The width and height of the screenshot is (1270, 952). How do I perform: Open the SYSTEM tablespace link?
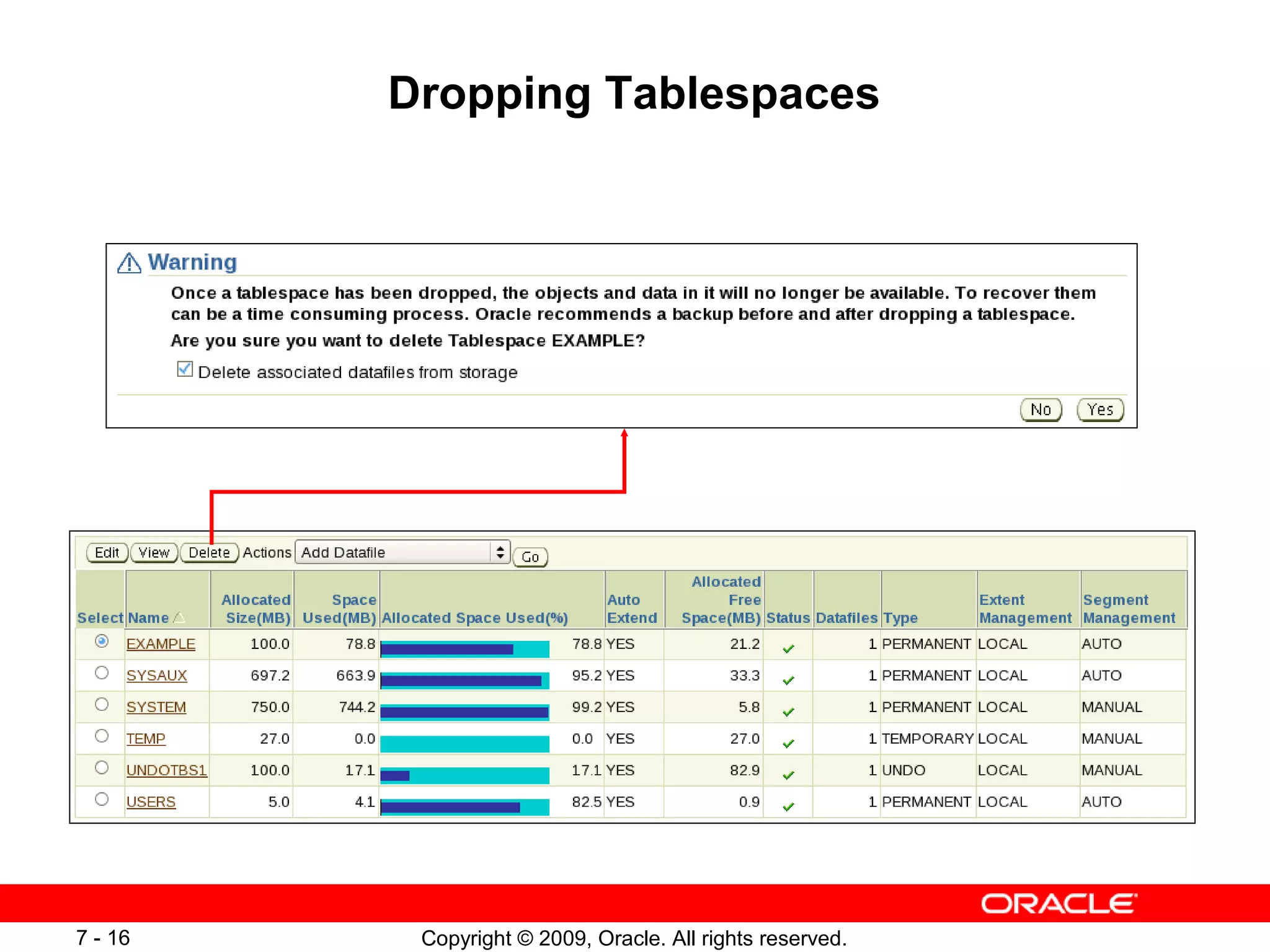[156, 707]
